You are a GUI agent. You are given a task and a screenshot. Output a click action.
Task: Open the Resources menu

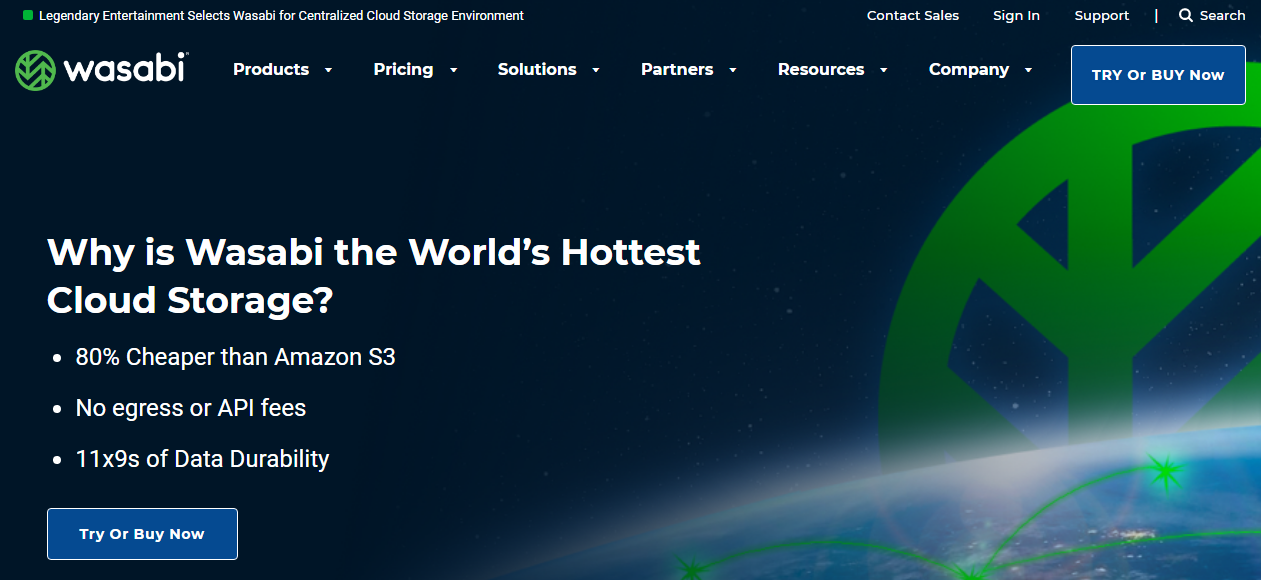point(821,69)
